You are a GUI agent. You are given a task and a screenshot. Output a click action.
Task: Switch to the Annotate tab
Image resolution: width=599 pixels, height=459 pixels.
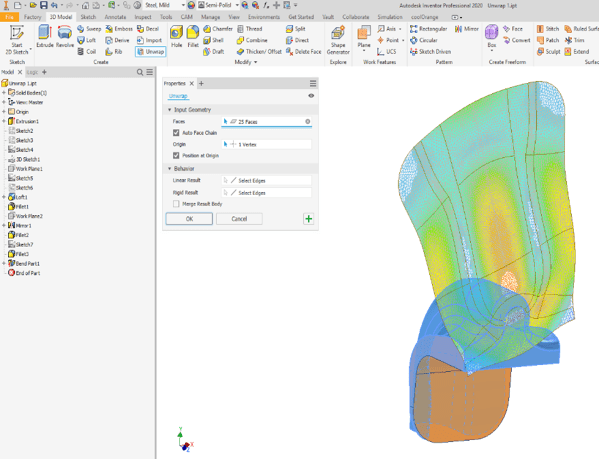[x=115, y=17]
